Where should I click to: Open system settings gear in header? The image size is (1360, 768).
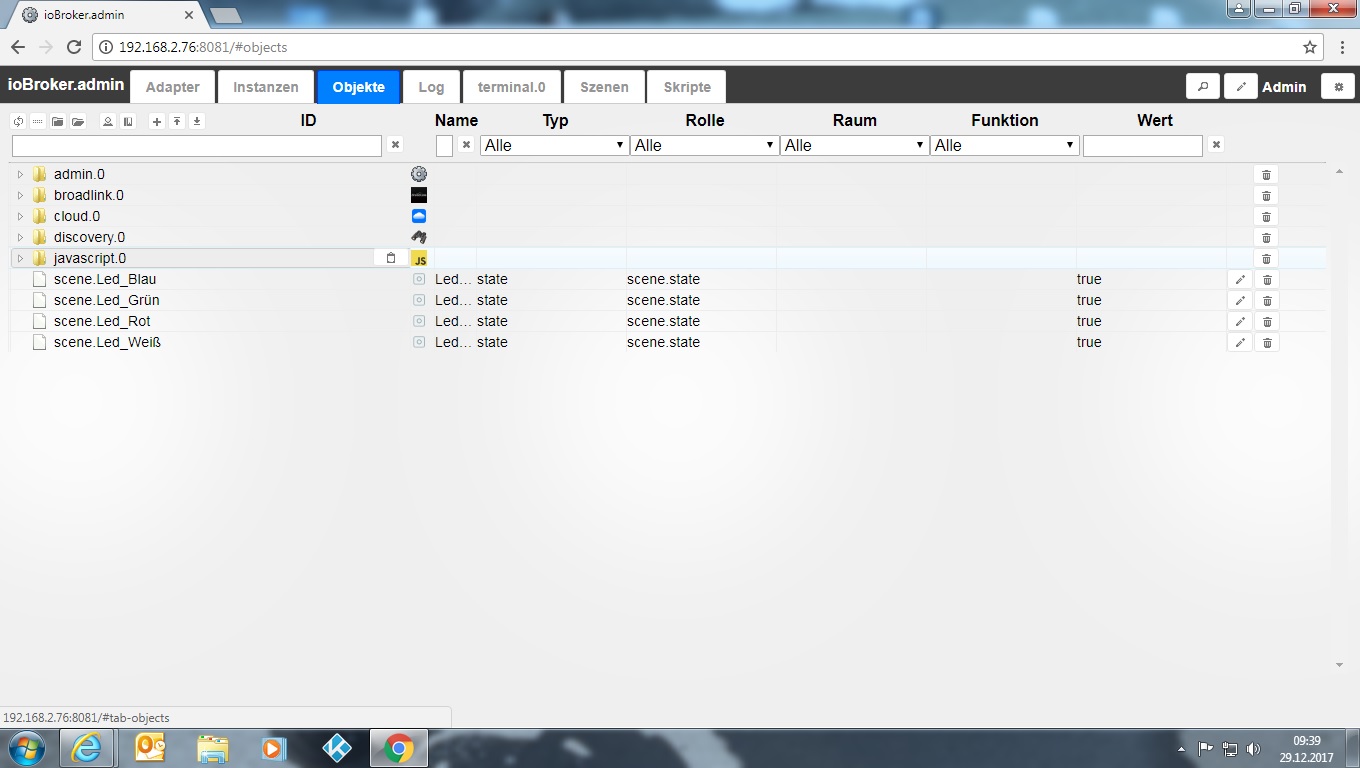point(1339,87)
